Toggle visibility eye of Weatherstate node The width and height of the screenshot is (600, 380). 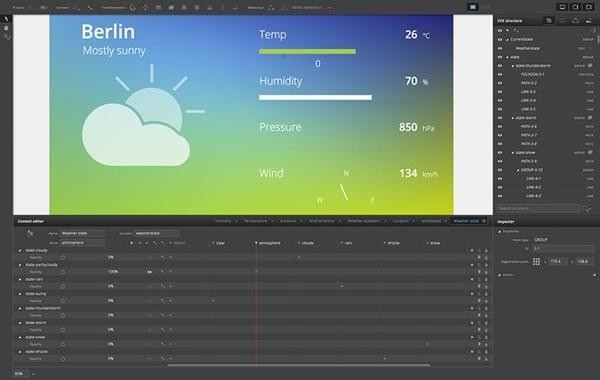coord(500,48)
